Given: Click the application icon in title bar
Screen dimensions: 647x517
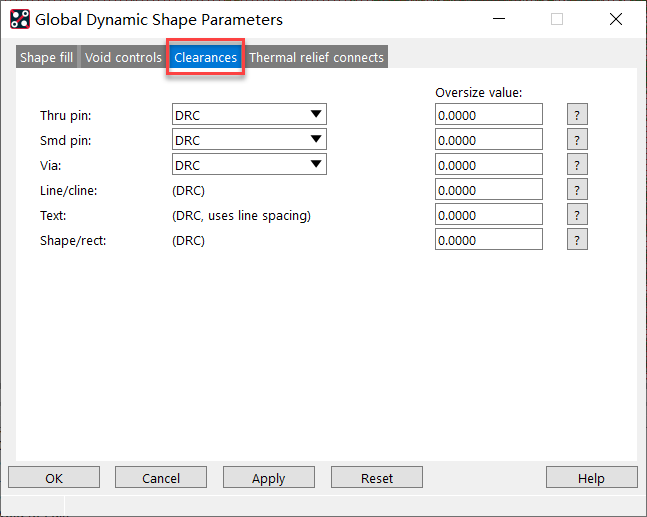Looking at the screenshot, I should click(19, 19).
